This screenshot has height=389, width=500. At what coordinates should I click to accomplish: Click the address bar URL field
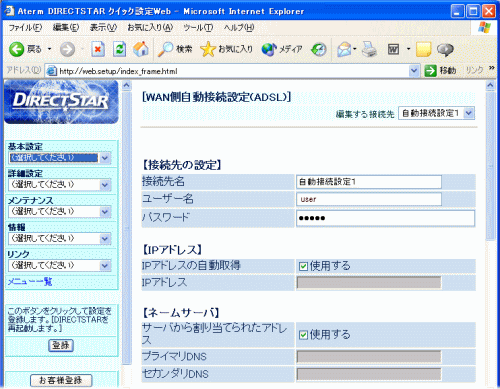(x=233, y=71)
